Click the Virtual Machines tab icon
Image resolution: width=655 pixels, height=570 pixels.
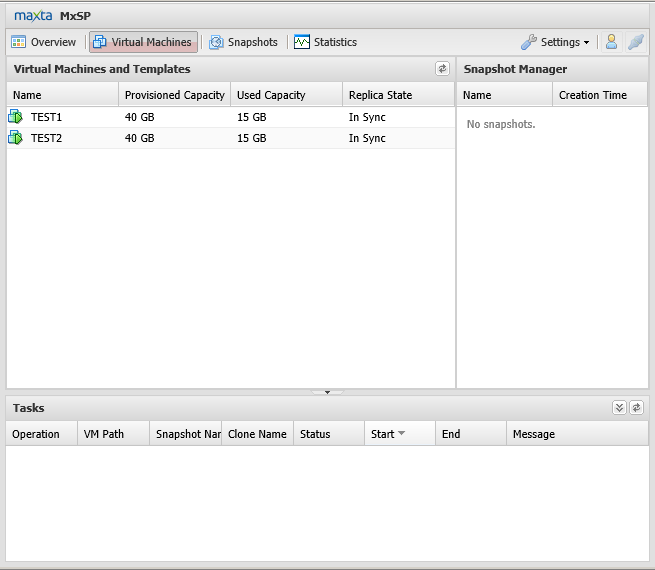[99, 42]
